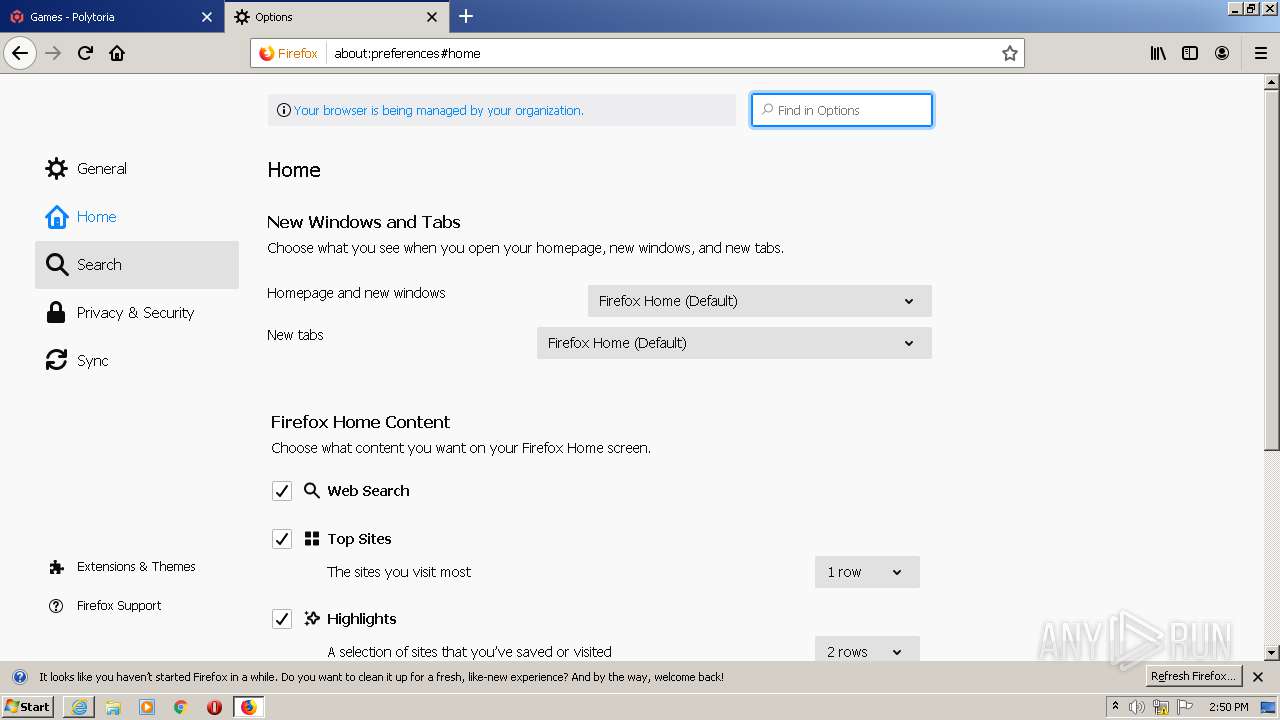Open the media player taskbar icon
The width and height of the screenshot is (1280, 720).
tap(147, 707)
